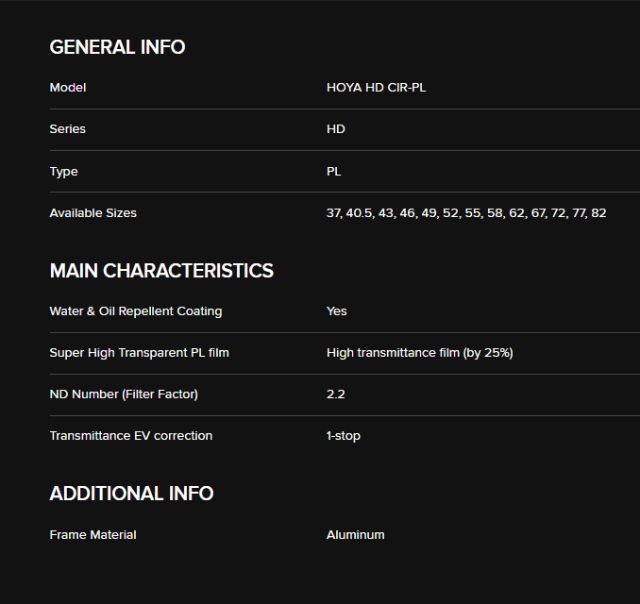This screenshot has height=604, width=640.
Task: Select the PL type value
Action: click(x=334, y=171)
